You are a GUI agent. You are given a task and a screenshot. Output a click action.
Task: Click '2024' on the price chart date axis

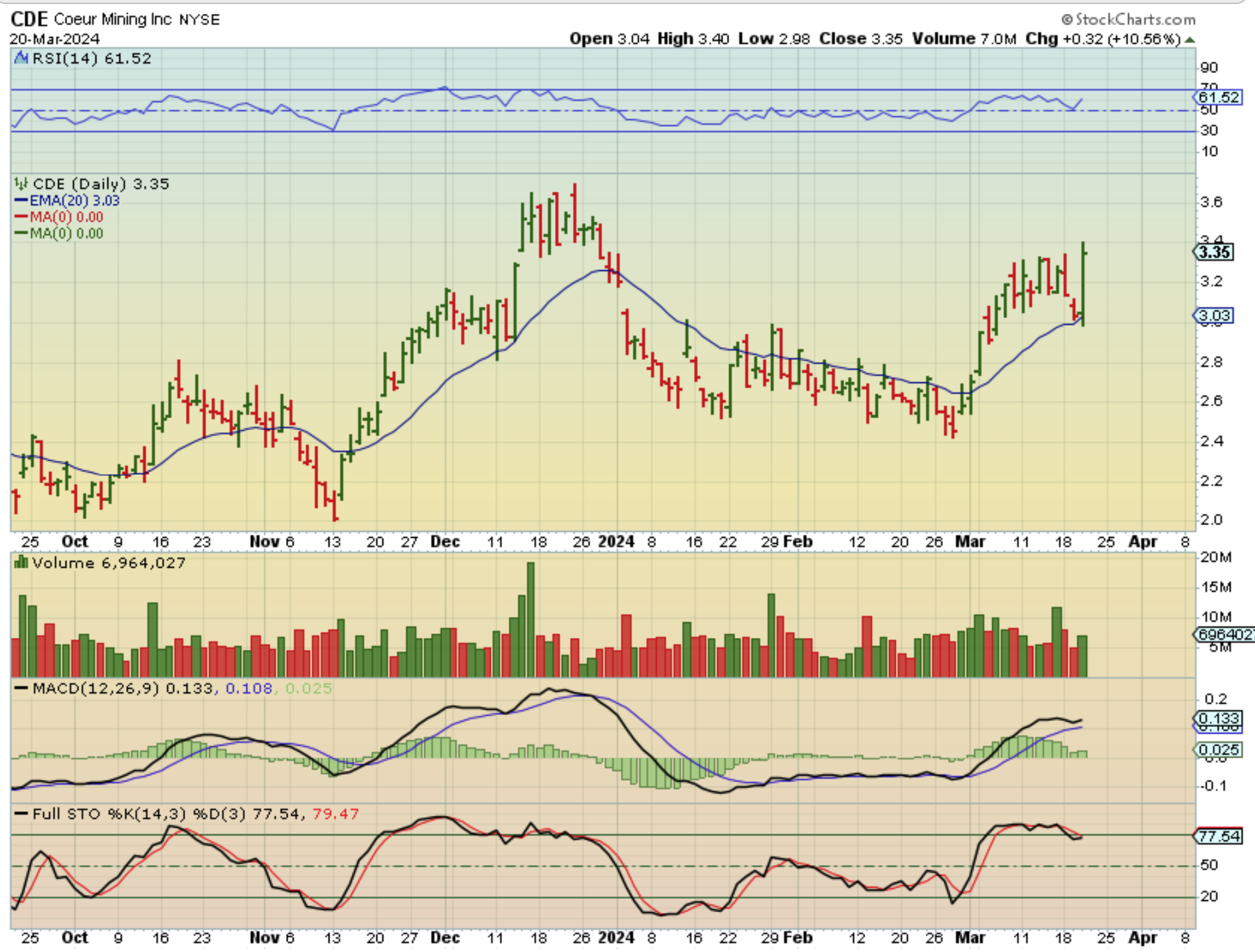[x=616, y=542]
